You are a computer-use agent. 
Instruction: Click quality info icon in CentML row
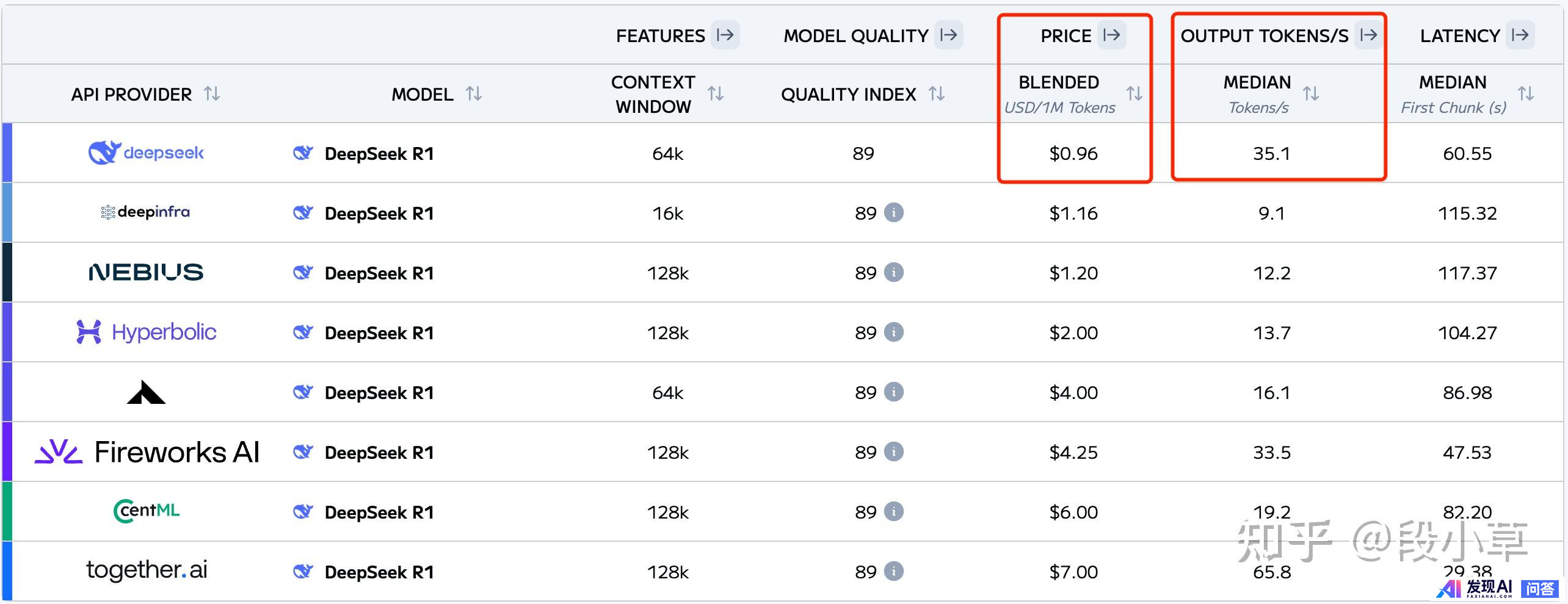click(894, 511)
